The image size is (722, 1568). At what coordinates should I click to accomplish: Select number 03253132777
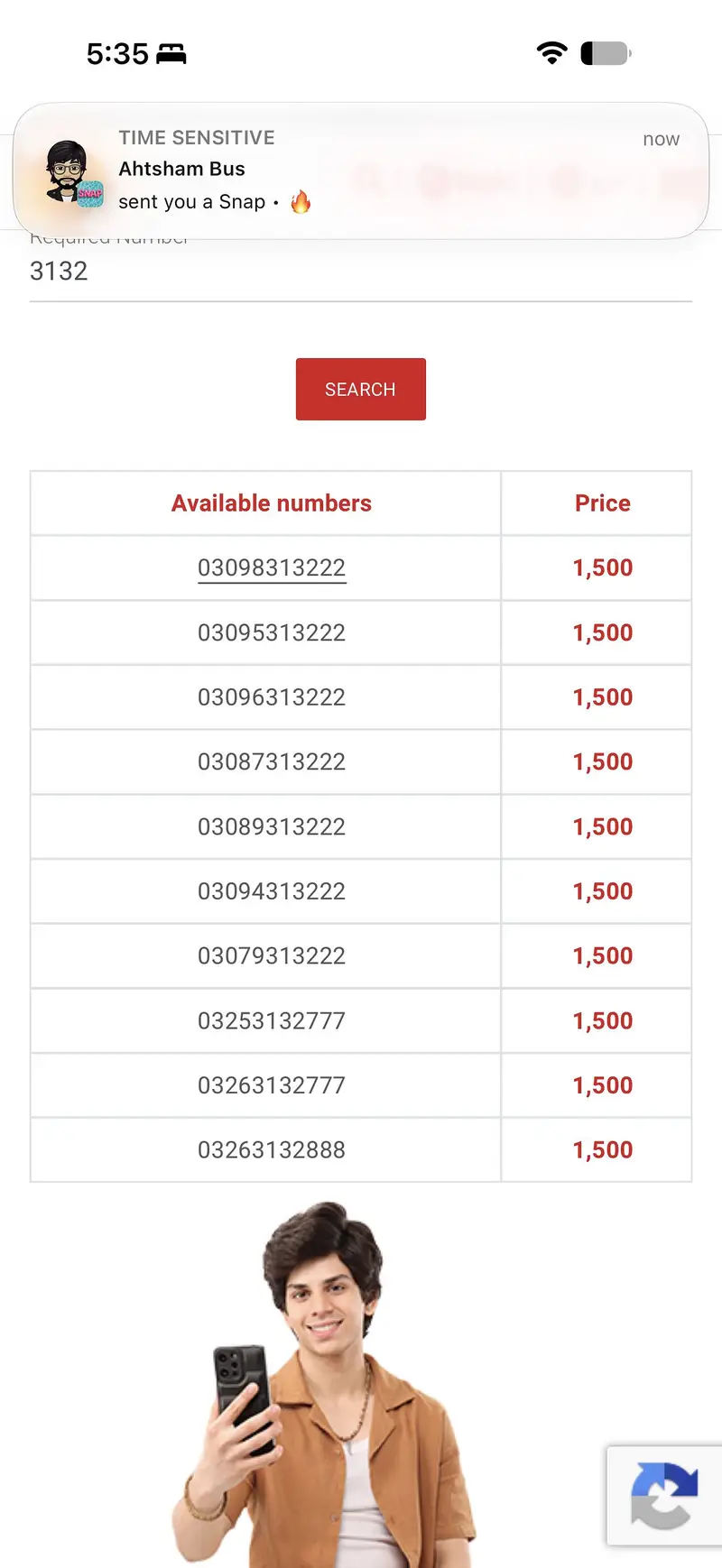272,1021
